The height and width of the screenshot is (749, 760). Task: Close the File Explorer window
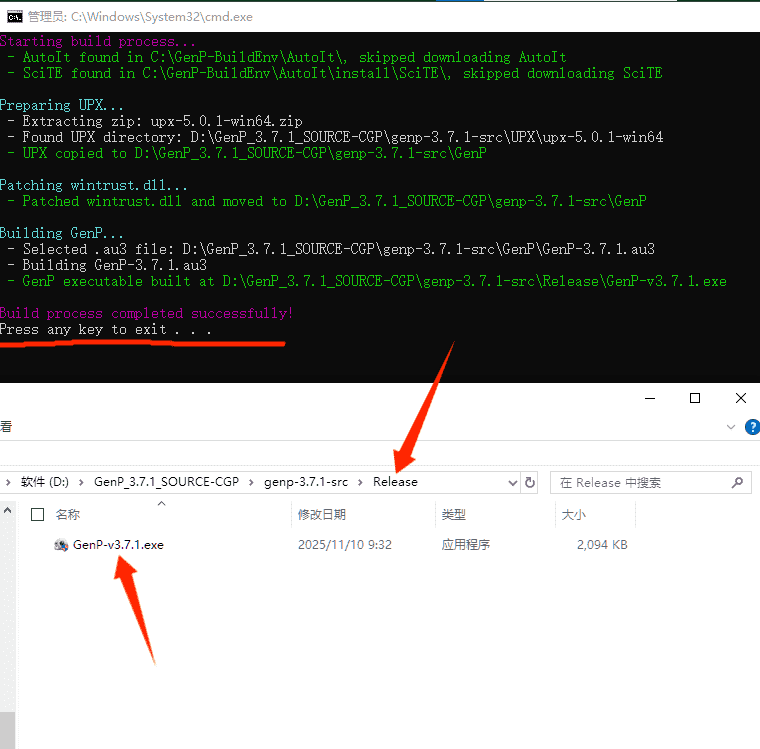click(740, 398)
